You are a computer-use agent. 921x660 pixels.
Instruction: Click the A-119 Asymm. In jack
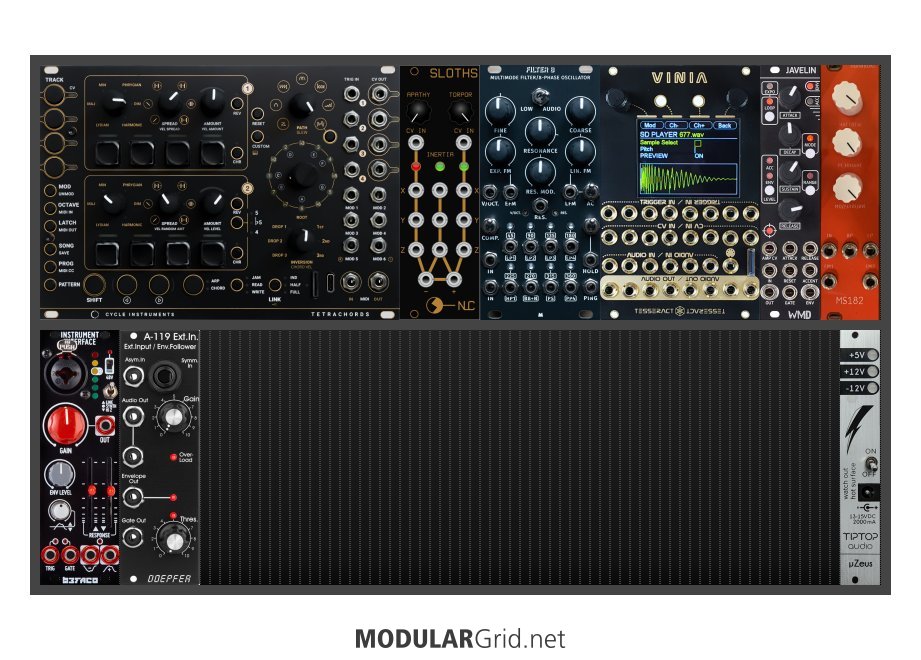(134, 375)
